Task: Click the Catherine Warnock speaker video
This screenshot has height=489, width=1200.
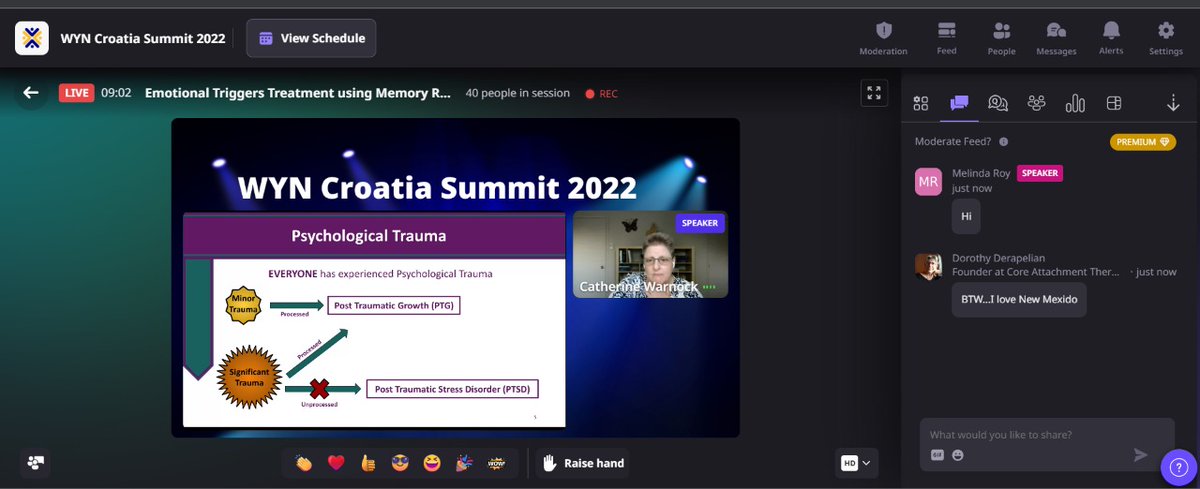Action: click(x=651, y=254)
